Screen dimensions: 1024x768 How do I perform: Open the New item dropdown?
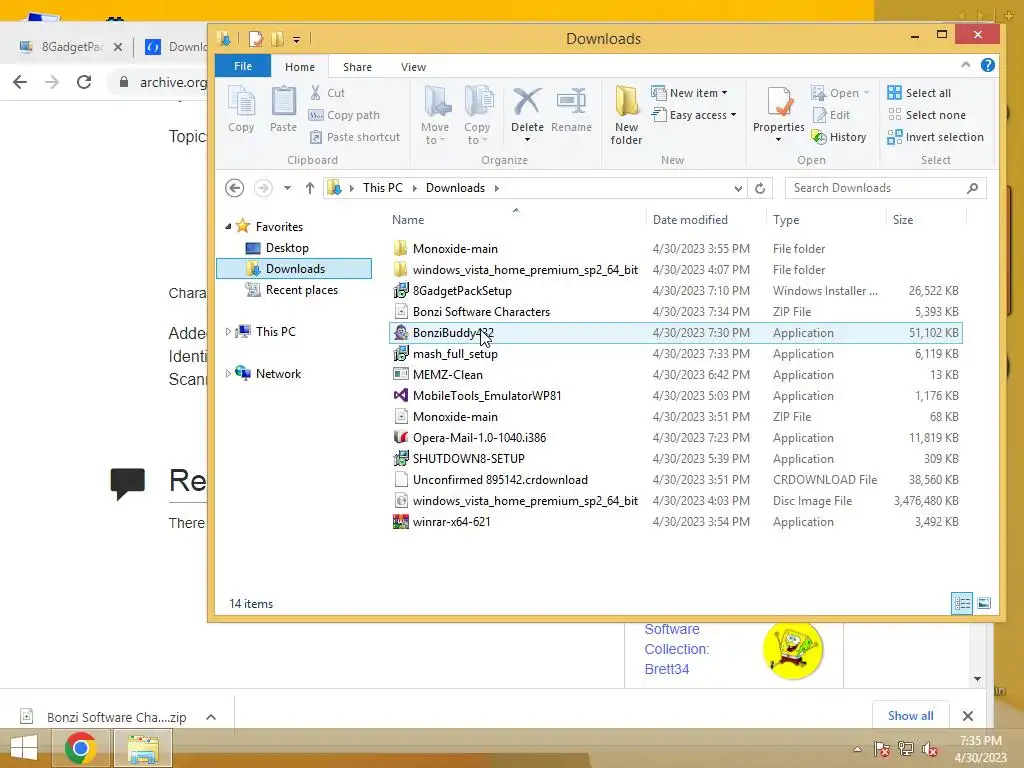pyautogui.click(x=689, y=93)
